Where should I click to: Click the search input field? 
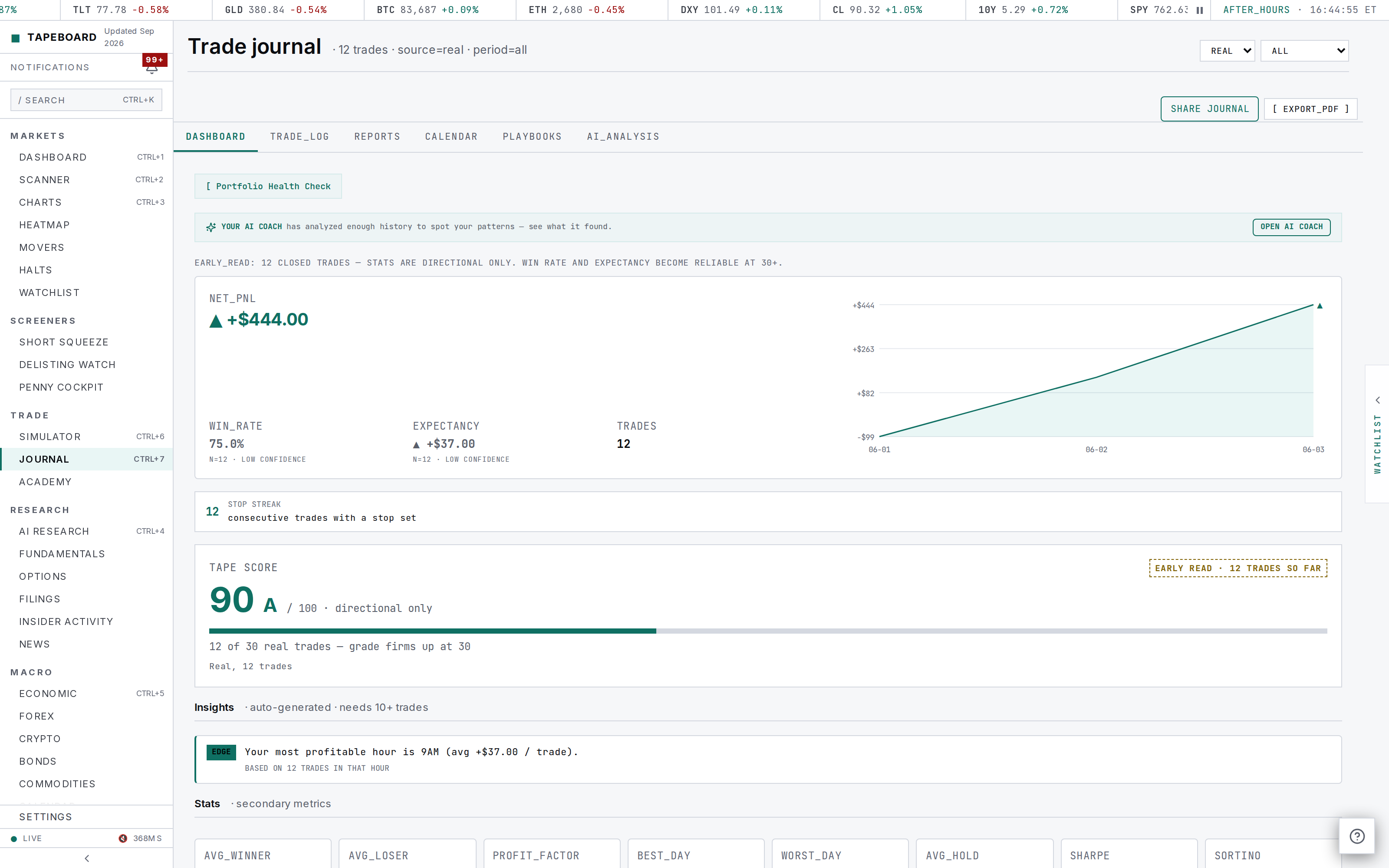[x=86, y=100]
